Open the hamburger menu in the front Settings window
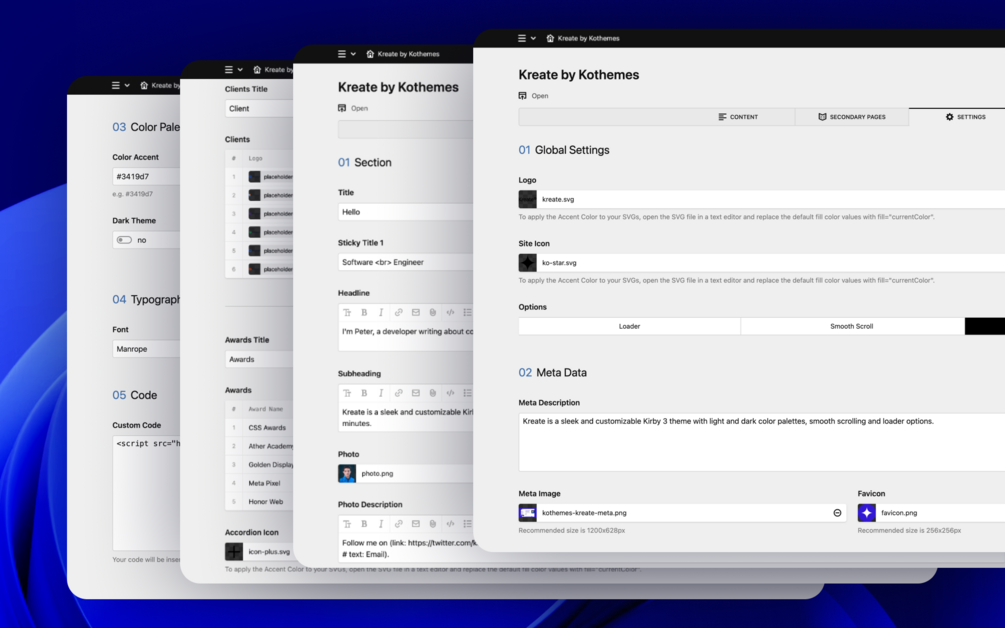1005x628 pixels. pos(522,38)
